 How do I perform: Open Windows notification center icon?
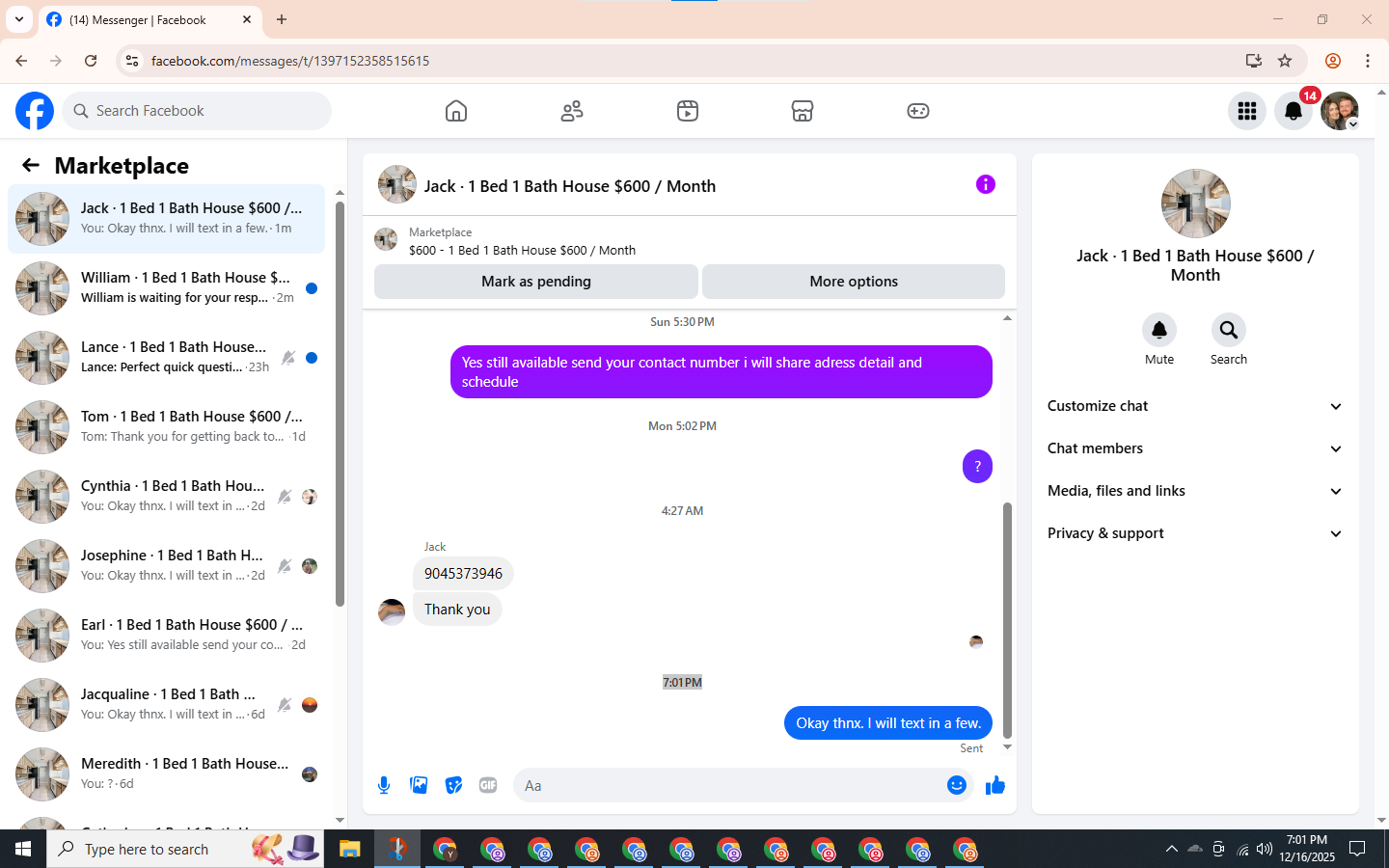pos(1357,849)
